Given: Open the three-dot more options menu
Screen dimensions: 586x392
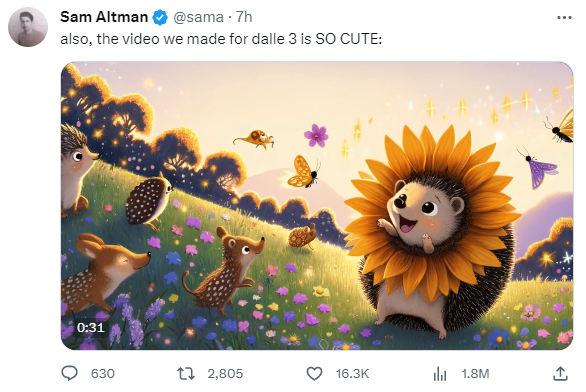Looking at the screenshot, I should (x=564, y=18).
